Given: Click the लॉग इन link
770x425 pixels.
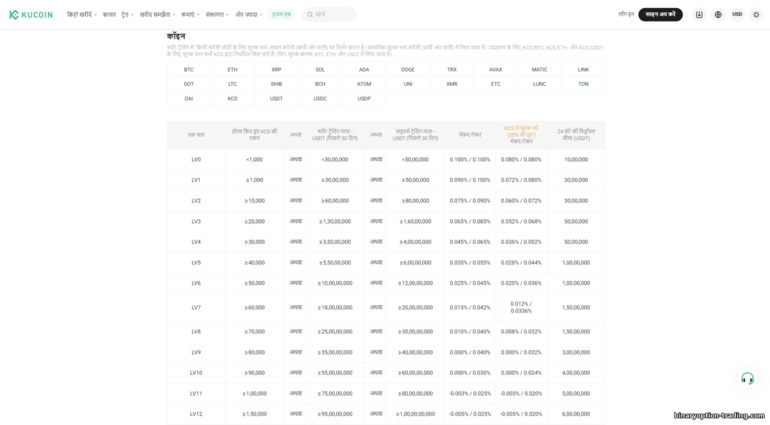Looking at the screenshot, I should [x=626, y=15].
